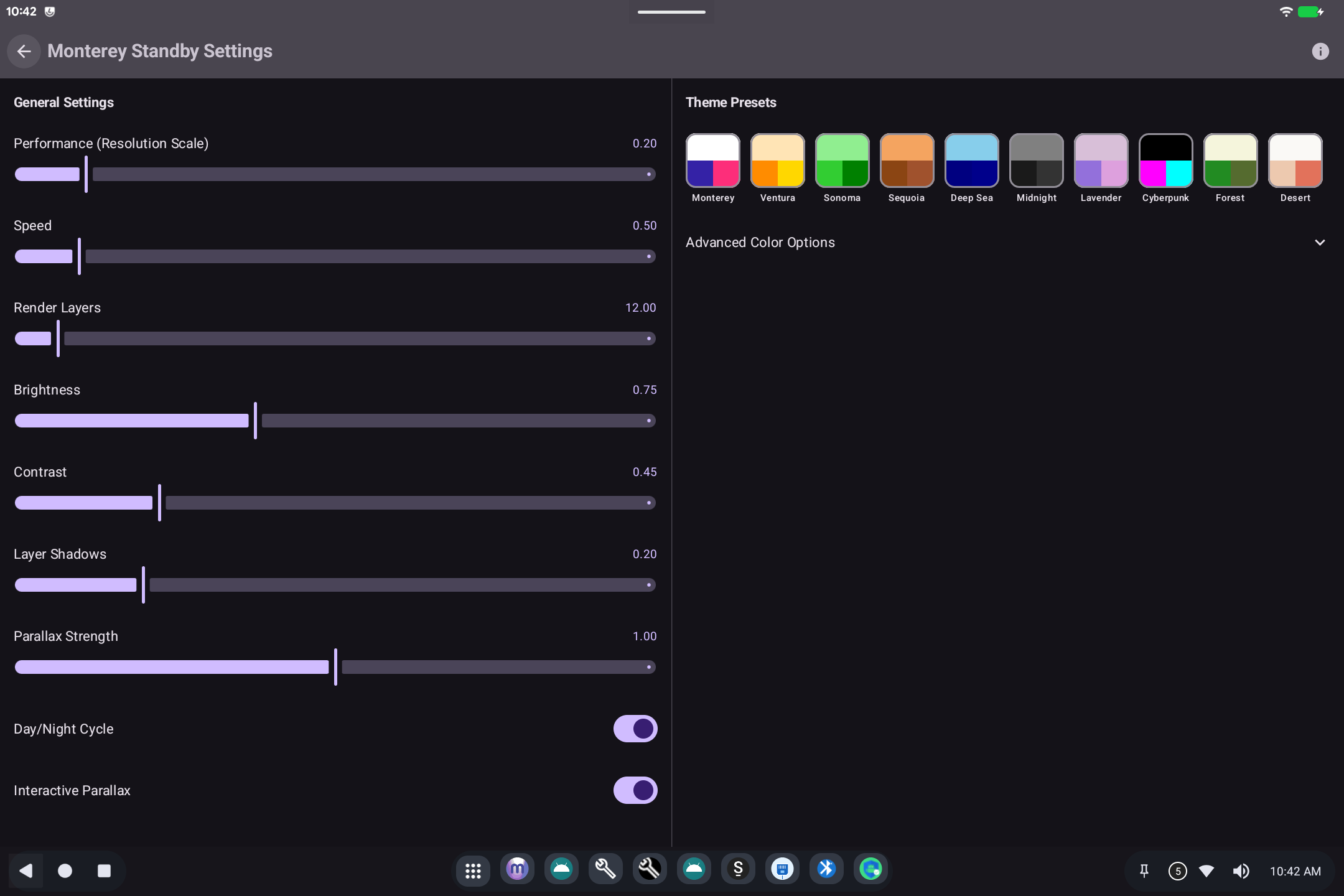Viewport: 1344px width, 896px height.
Task: Click the Wi-Fi icon in the bottom tray
Action: (x=1206, y=871)
